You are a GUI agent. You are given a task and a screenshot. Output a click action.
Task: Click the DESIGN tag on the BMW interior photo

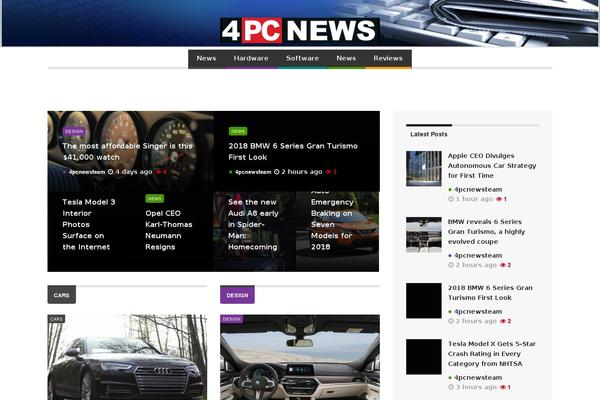232,319
